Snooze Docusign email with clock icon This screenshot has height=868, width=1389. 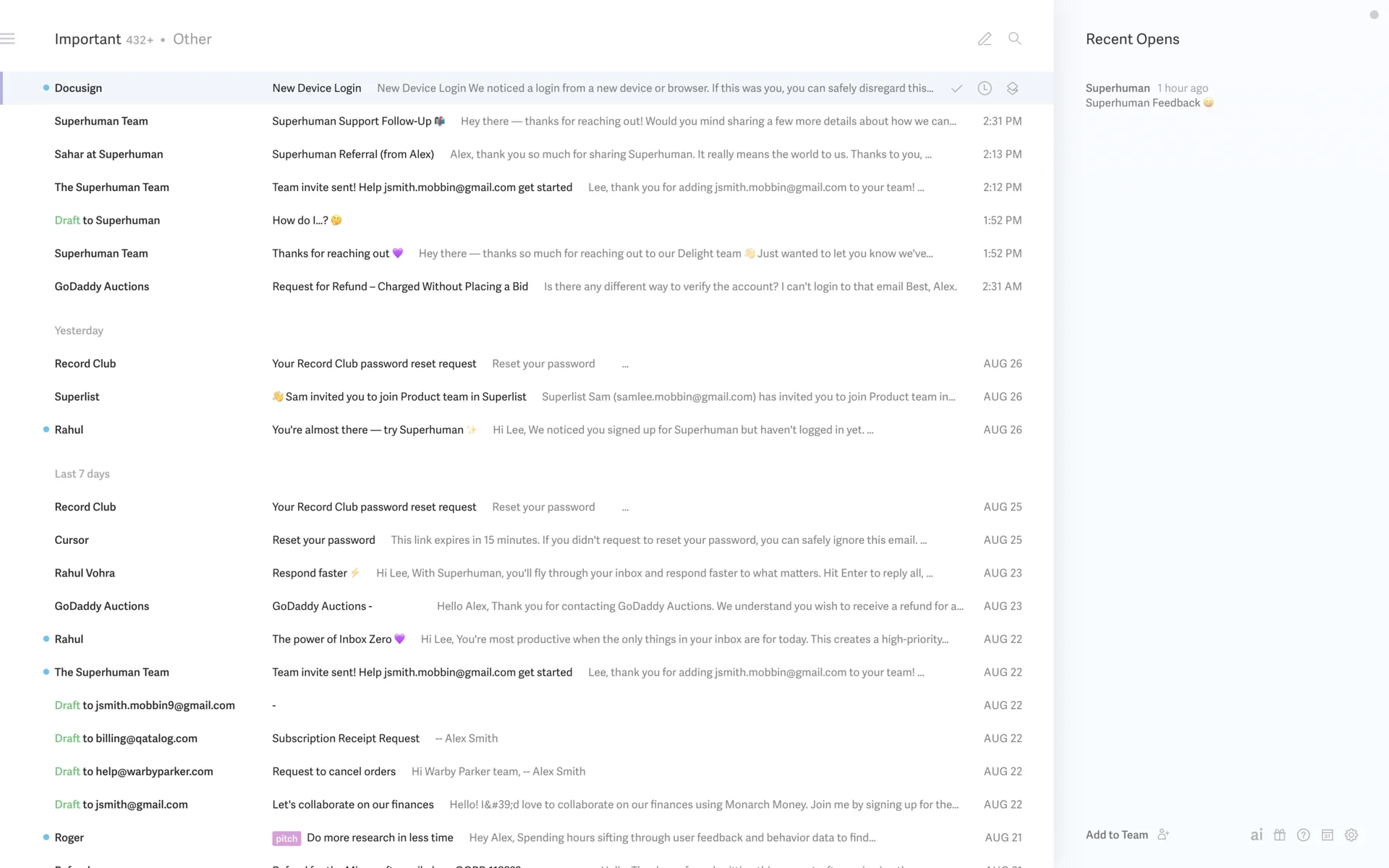(985, 88)
